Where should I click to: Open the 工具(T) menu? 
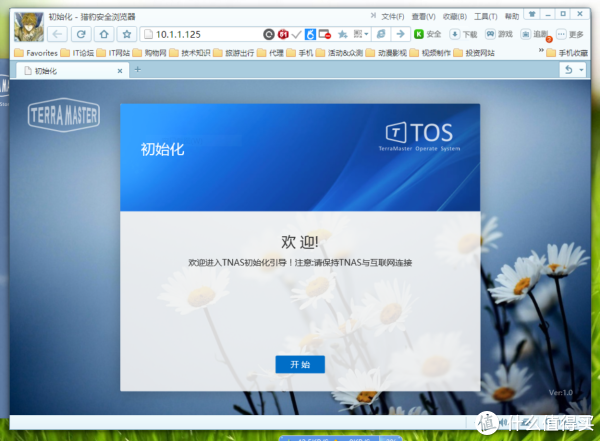[486, 16]
